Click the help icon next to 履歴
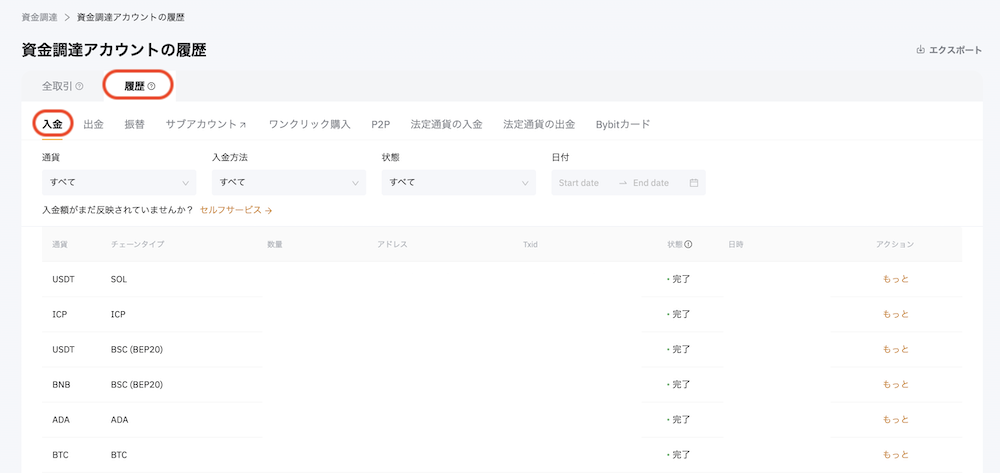The image size is (1000, 473). coord(151,86)
